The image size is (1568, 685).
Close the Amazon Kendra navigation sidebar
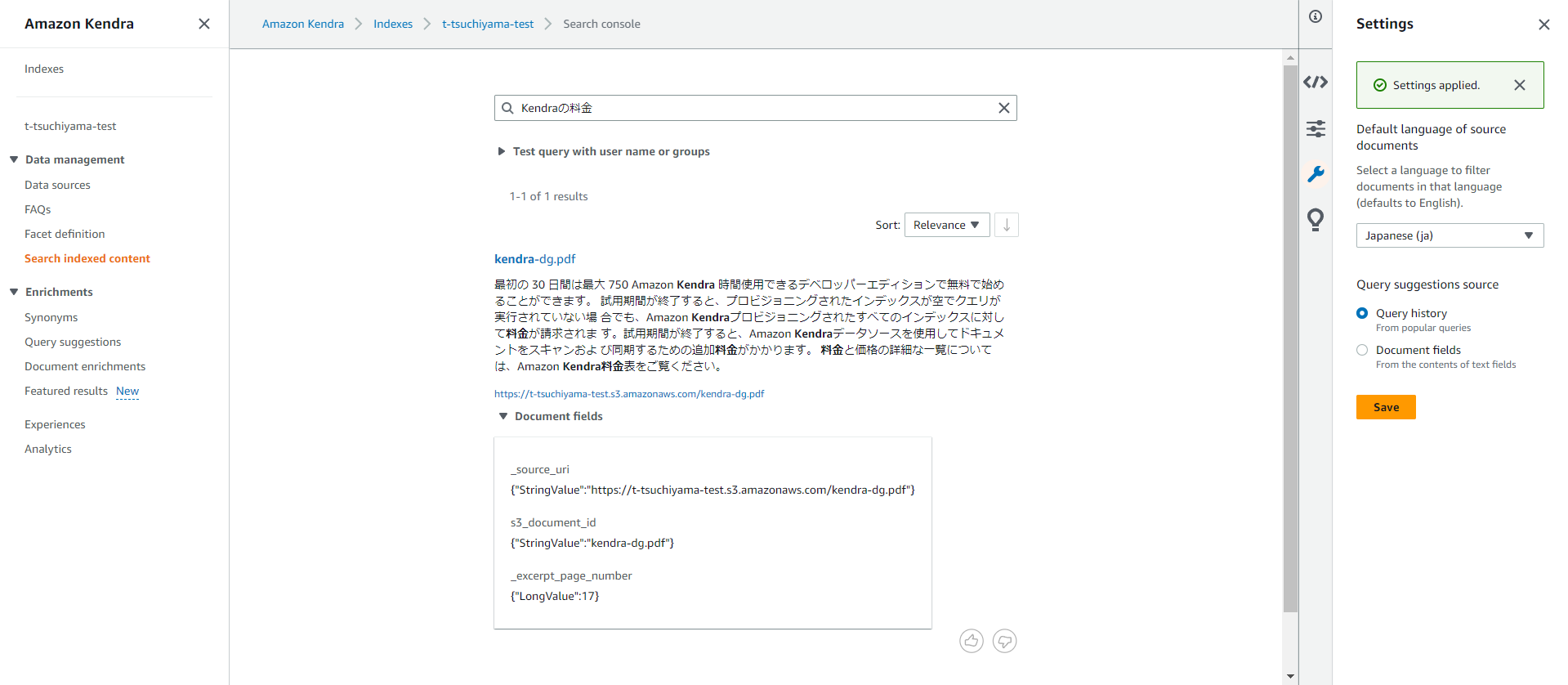point(204,24)
